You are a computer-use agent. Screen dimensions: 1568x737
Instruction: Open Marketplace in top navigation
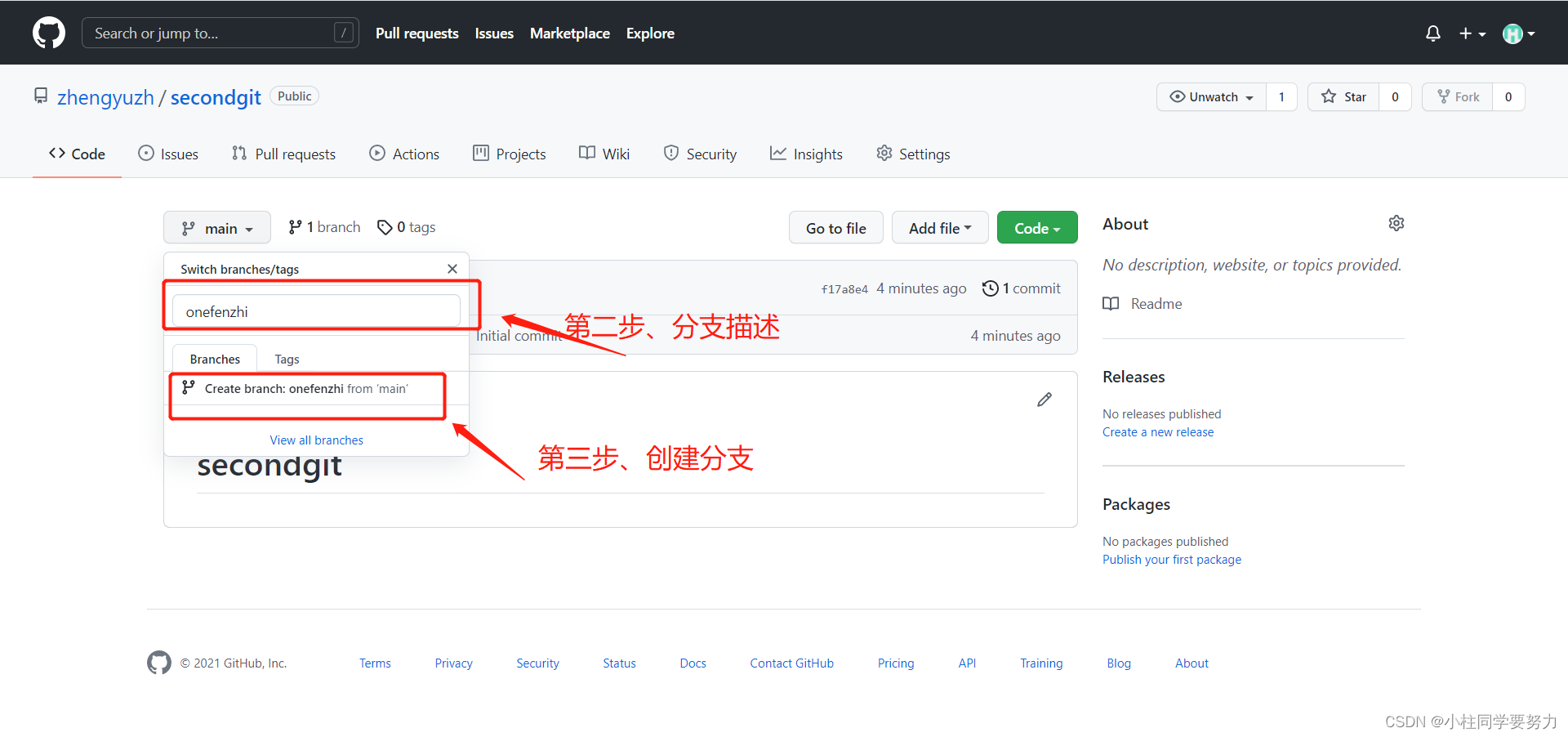[570, 33]
